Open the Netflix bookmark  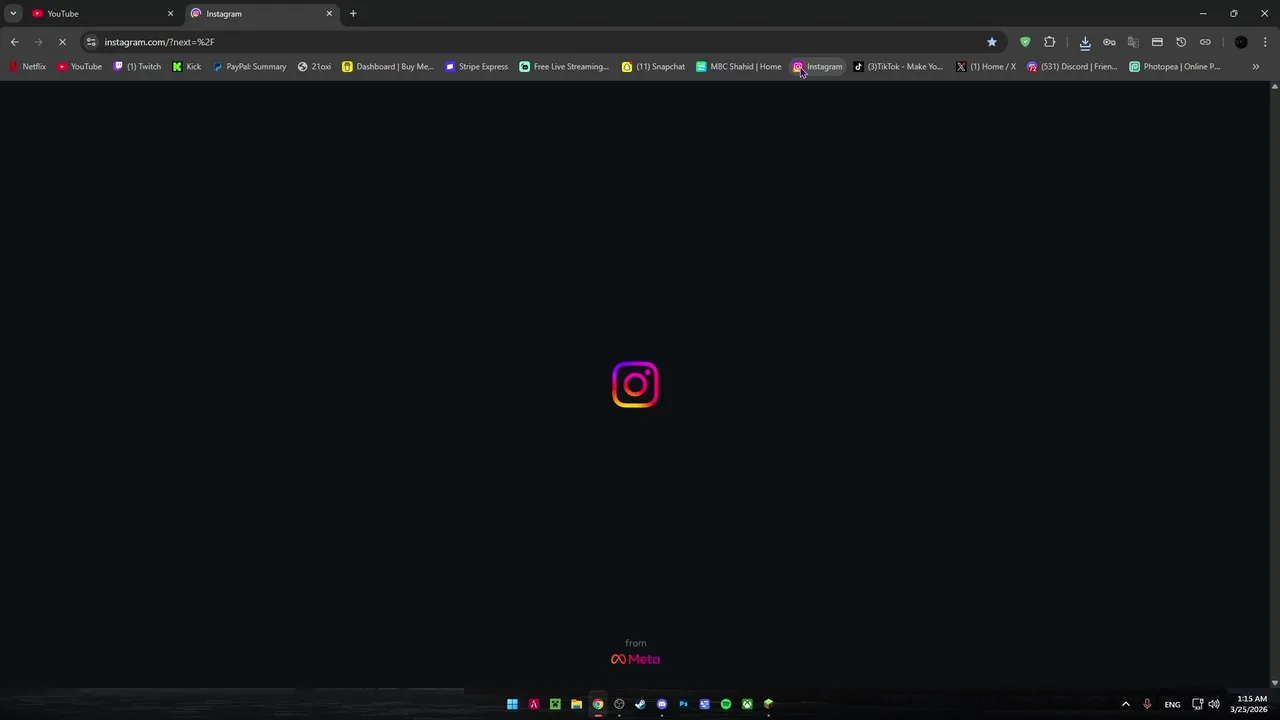click(28, 67)
